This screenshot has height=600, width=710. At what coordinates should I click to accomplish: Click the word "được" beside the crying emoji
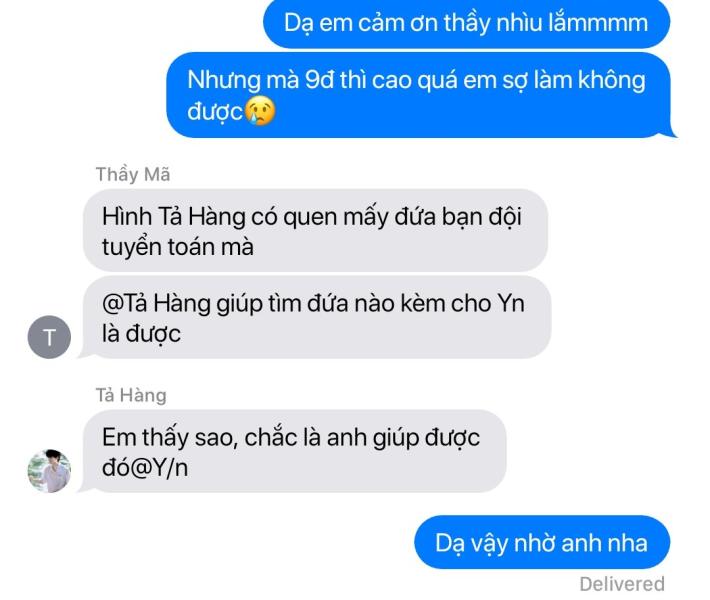point(216,112)
